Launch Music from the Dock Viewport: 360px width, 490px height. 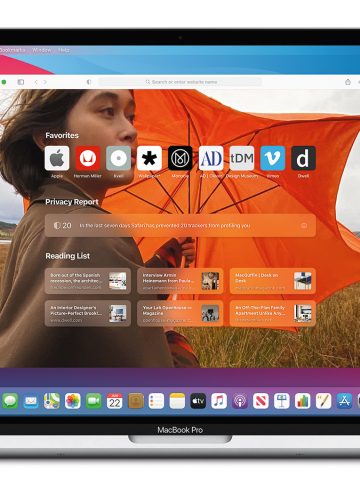point(219,401)
